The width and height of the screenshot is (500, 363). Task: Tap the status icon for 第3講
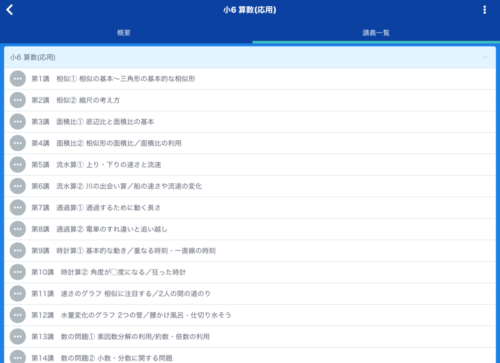[x=18, y=122]
